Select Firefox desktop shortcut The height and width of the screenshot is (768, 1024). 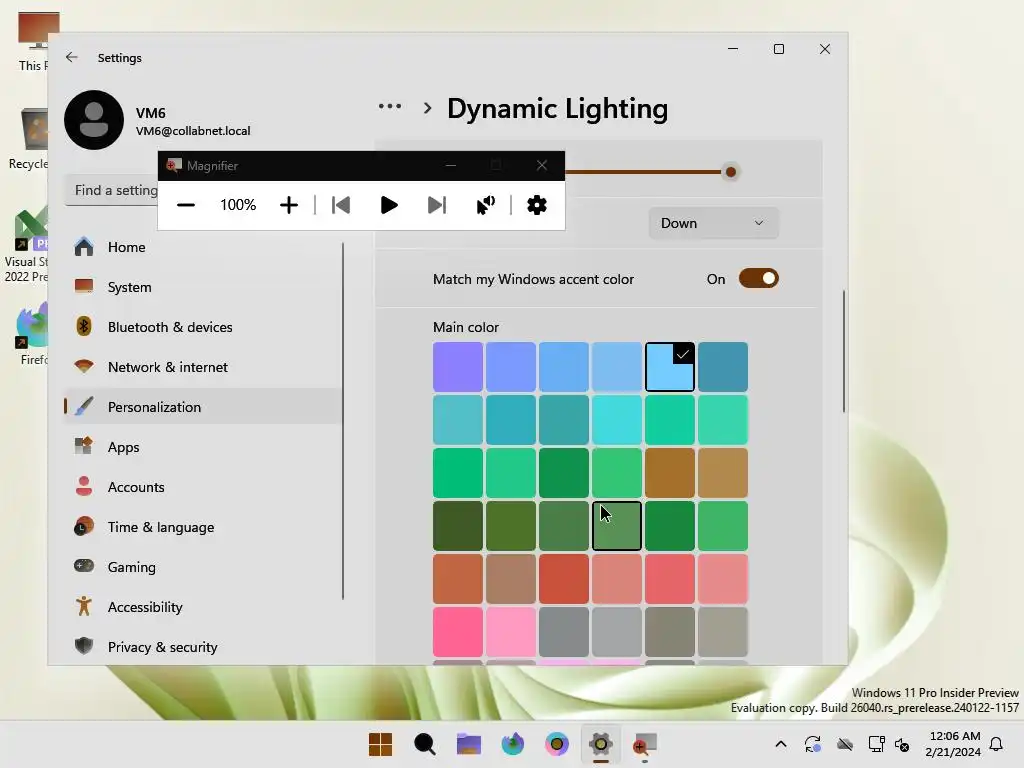tap(31, 334)
